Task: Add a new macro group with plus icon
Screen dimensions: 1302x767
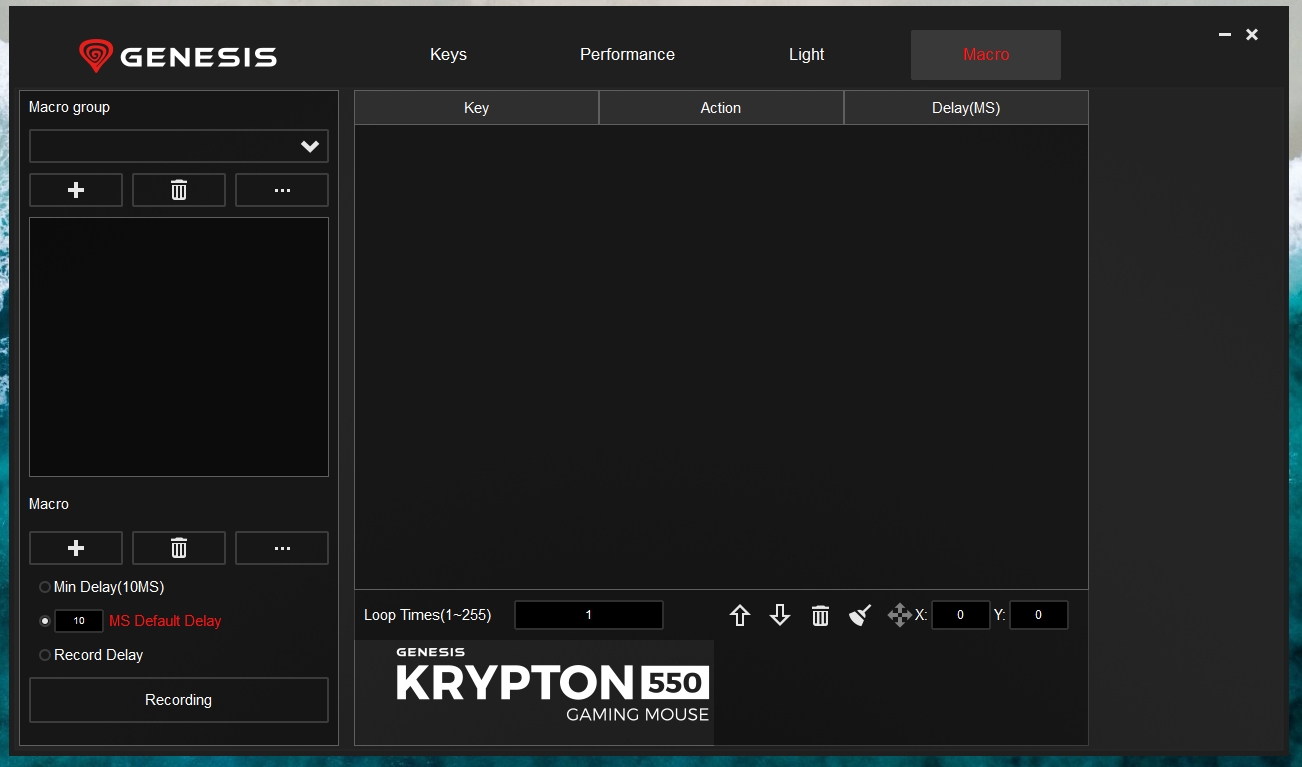Action: (x=76, y=190)
